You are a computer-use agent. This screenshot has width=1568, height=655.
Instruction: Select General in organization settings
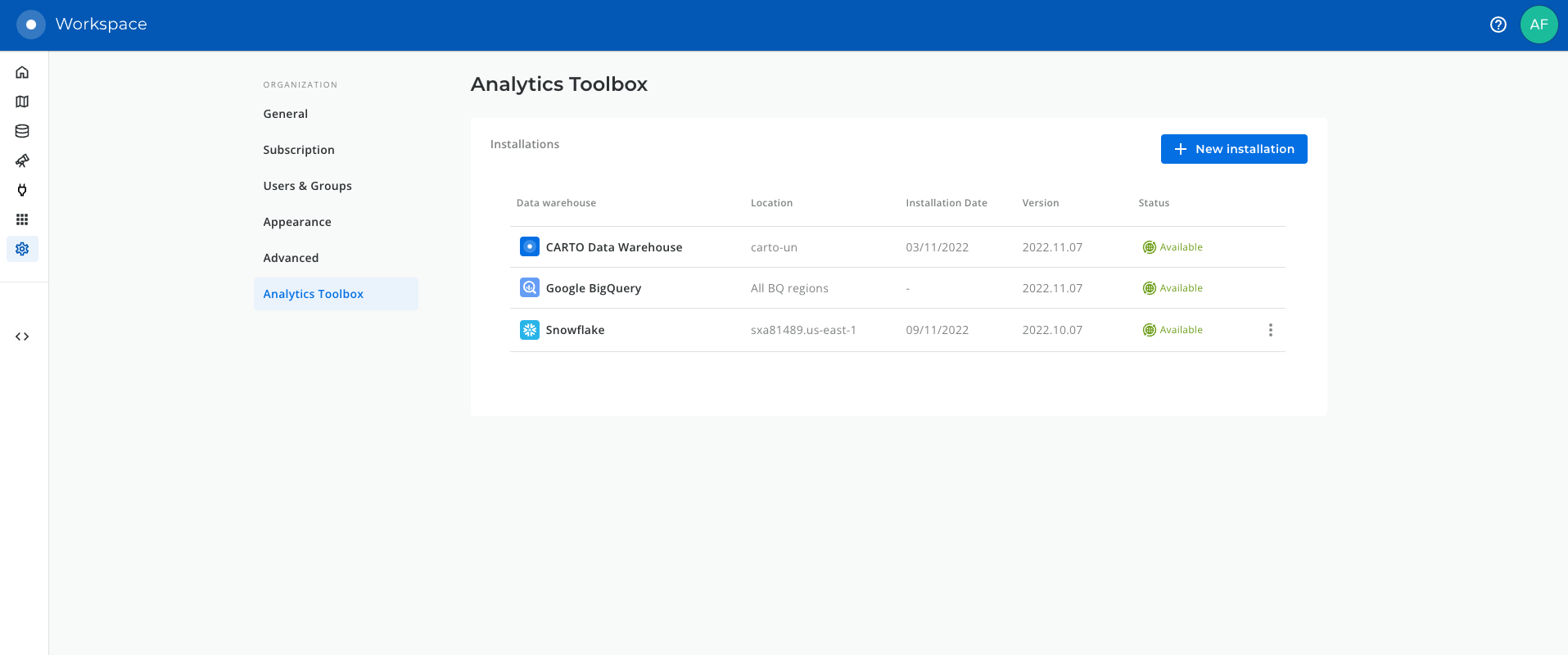285,114
